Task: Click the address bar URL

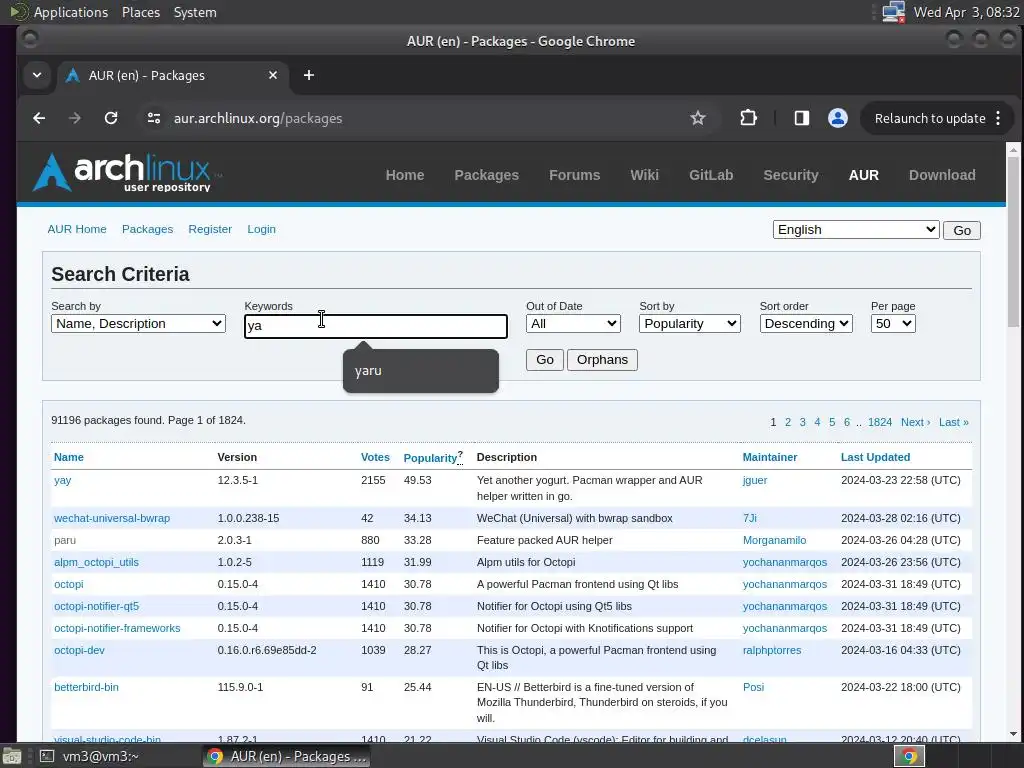Action: tap(258, 118)
